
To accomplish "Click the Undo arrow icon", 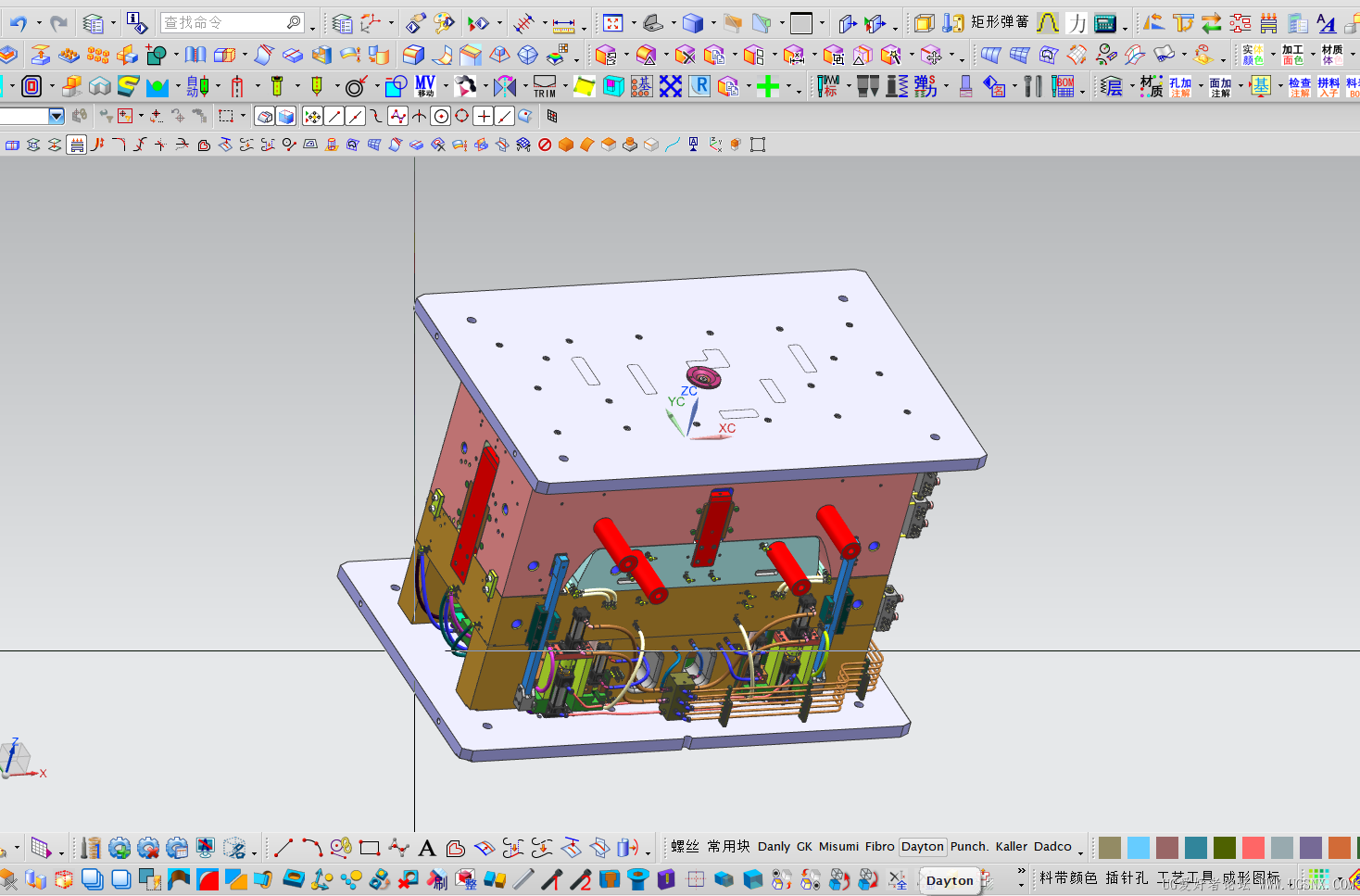I will coord(18,22).
